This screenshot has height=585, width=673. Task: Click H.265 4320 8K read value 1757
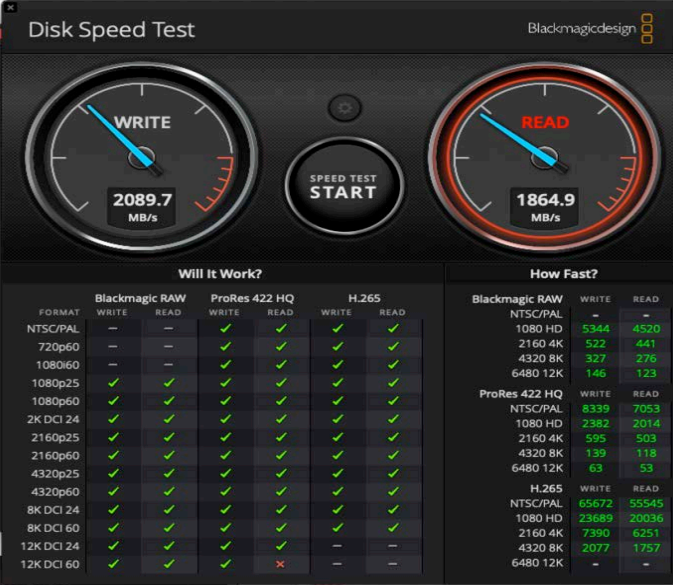(646, 548)
